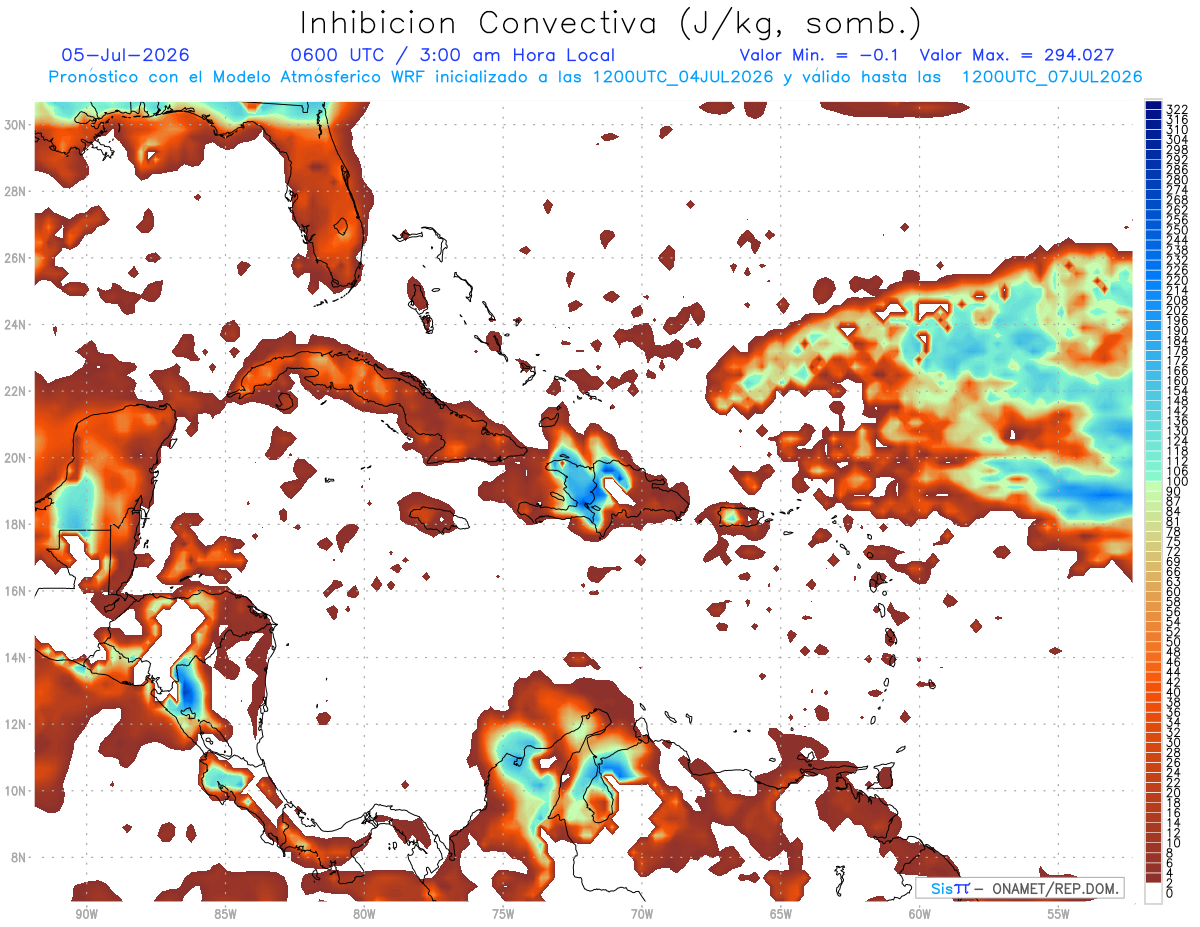Click the "250" color bar label
This screenshot has width=1200, height=927.
tap(1176, 231)
